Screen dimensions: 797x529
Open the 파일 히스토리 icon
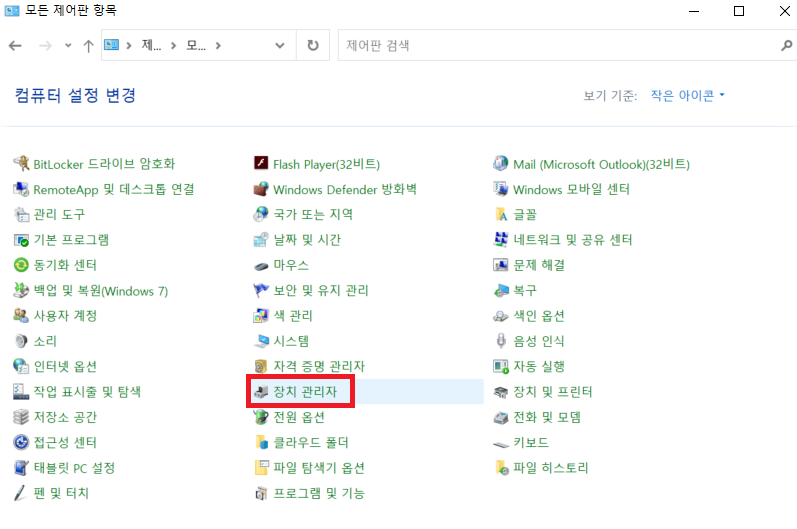(x=501, y=468)
